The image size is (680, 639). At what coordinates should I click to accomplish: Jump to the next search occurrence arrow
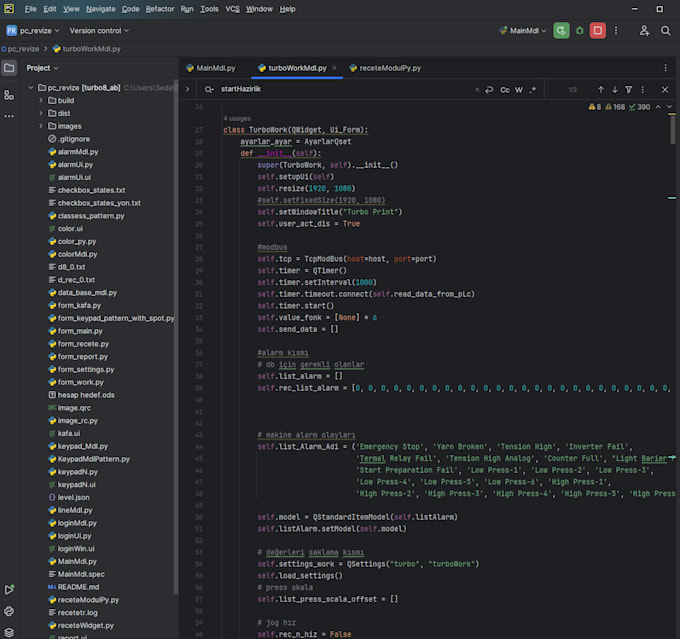pos(615,89)
